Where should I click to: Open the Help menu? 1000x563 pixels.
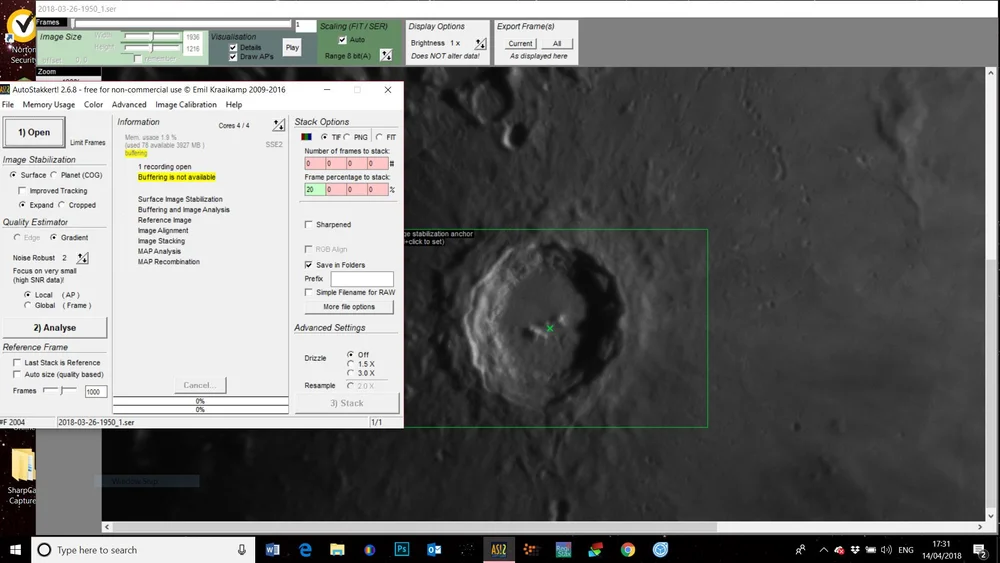click(234, 105)
